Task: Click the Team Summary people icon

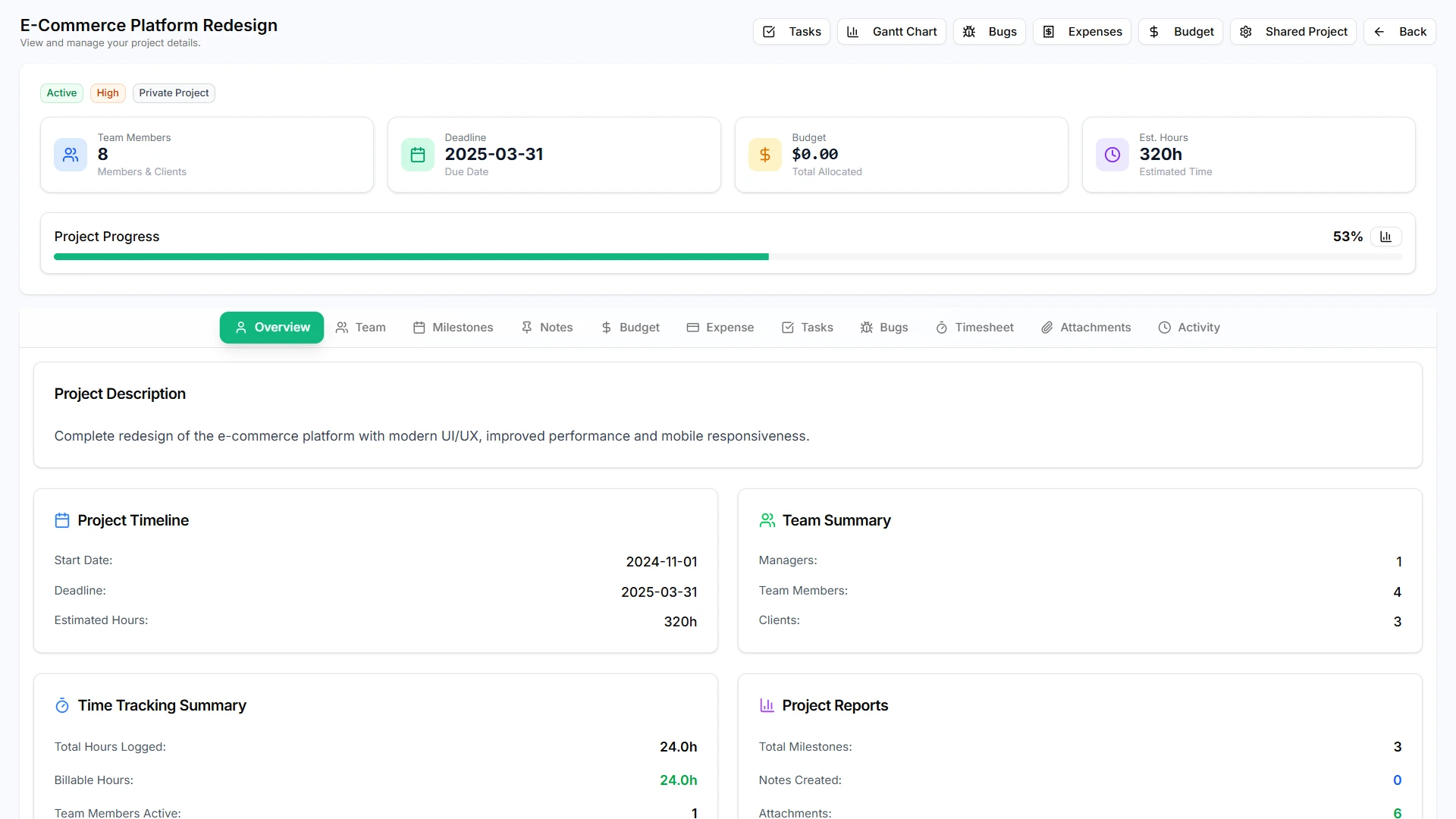Action: tap(767, 521)
